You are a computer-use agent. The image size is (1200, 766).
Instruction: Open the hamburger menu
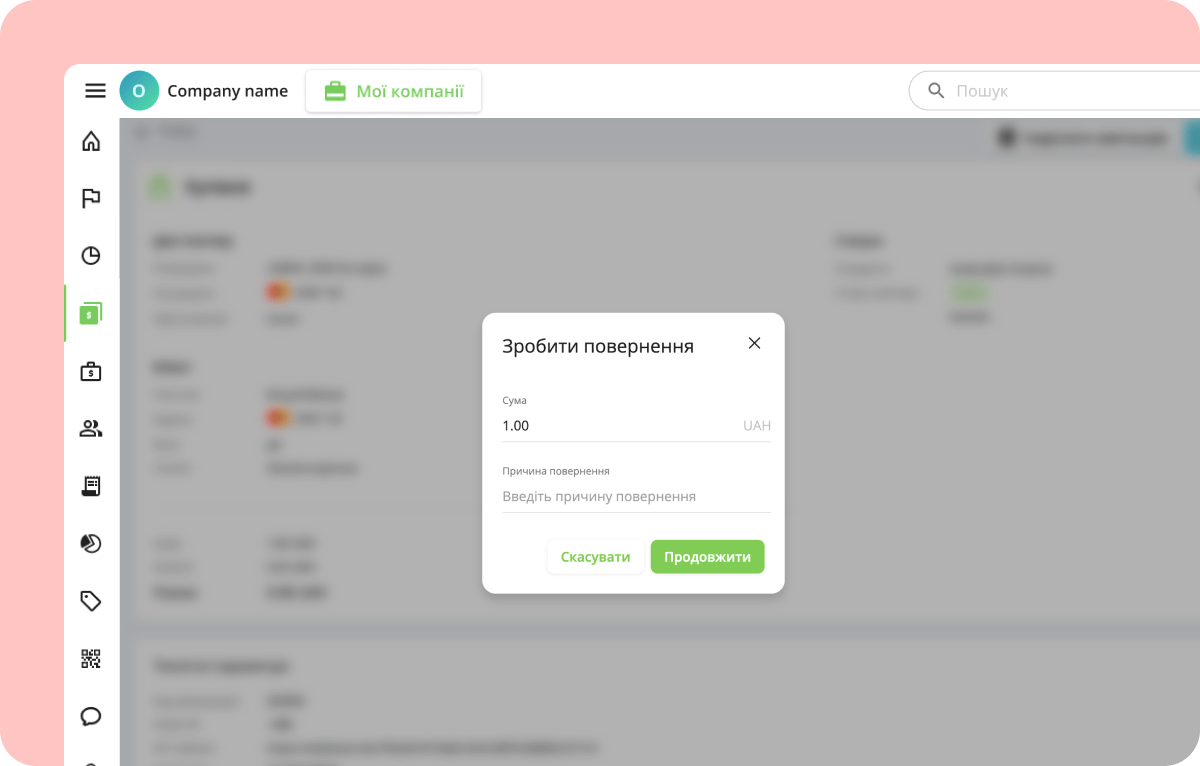(95, 91)
